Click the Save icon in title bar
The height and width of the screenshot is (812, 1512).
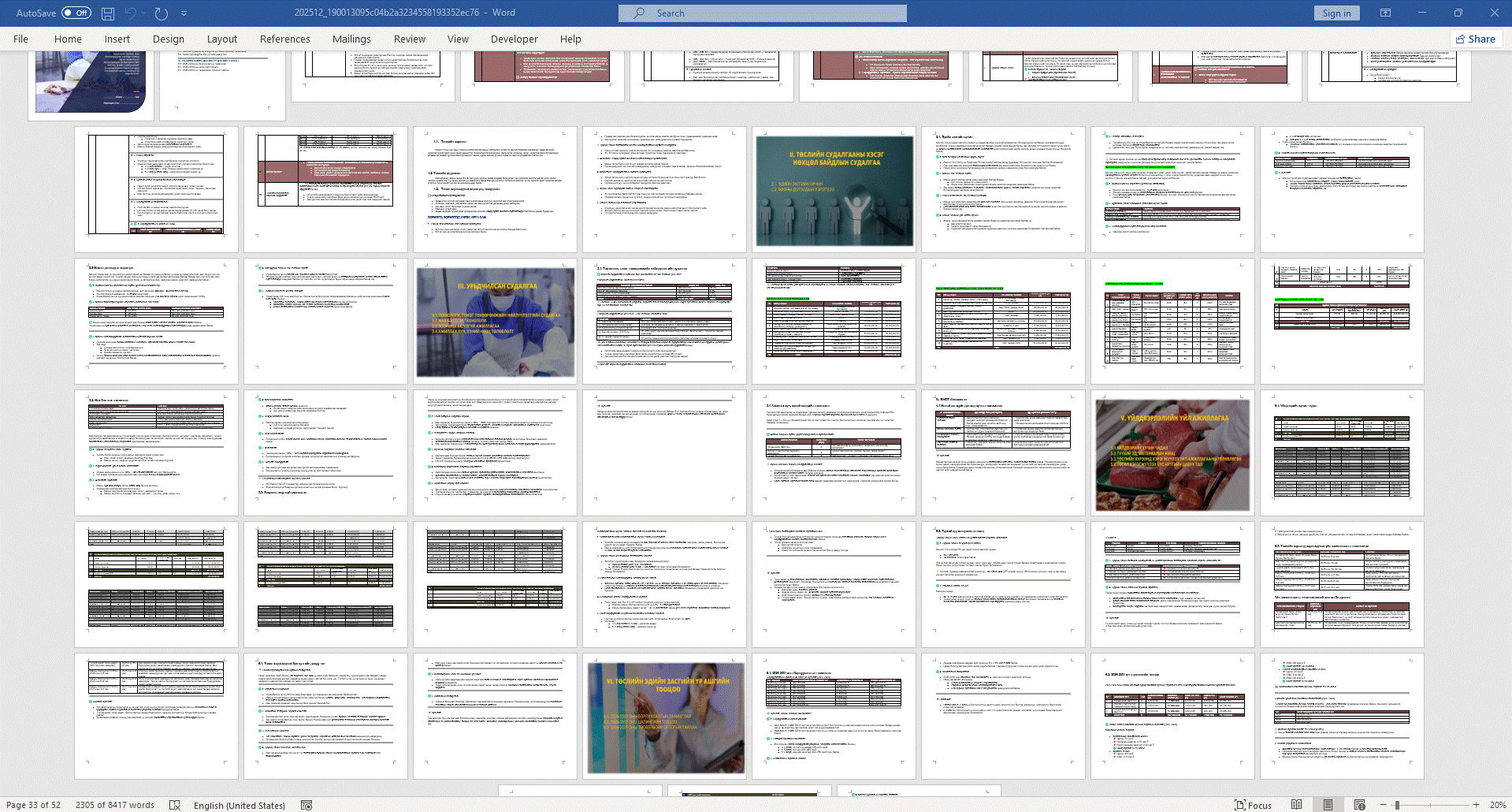(x=108, y=13)
